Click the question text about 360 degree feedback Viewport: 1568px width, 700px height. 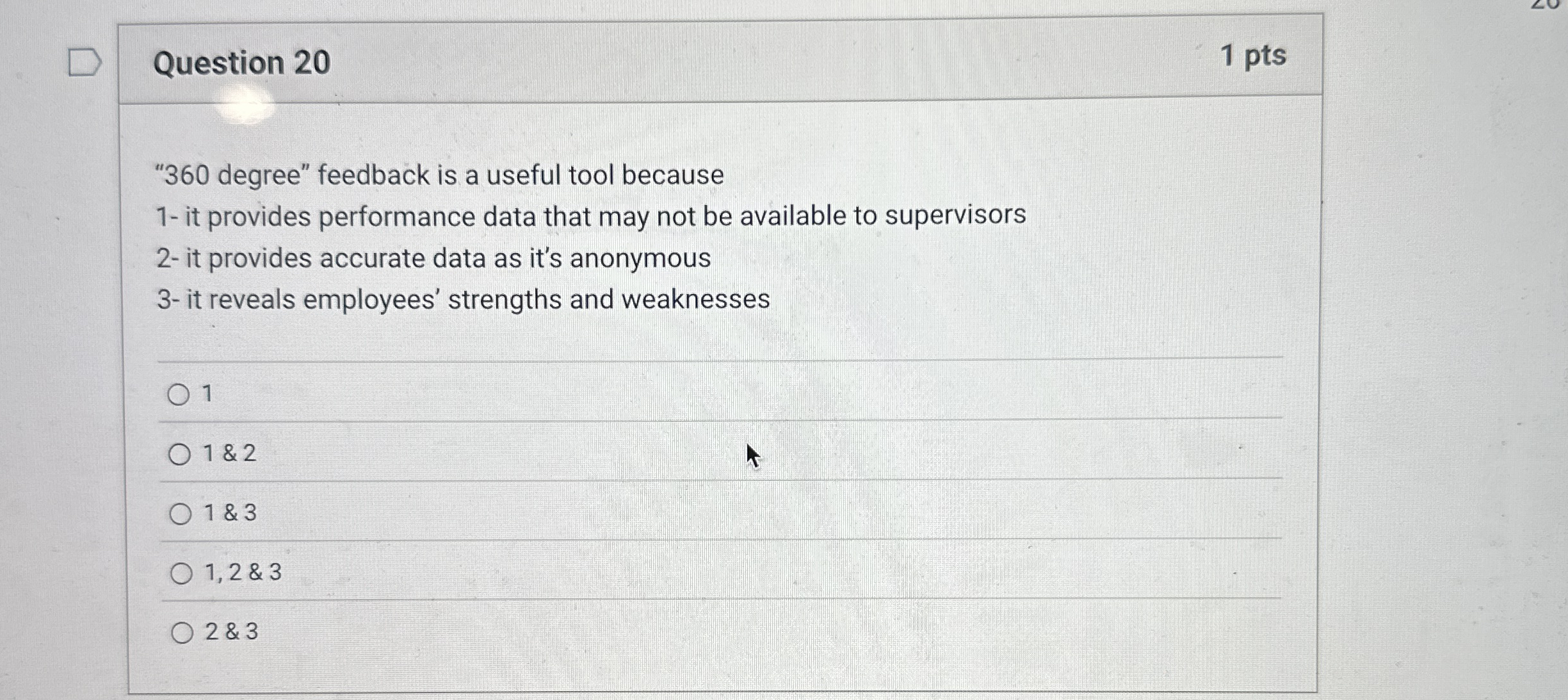(x=440, y=175)
